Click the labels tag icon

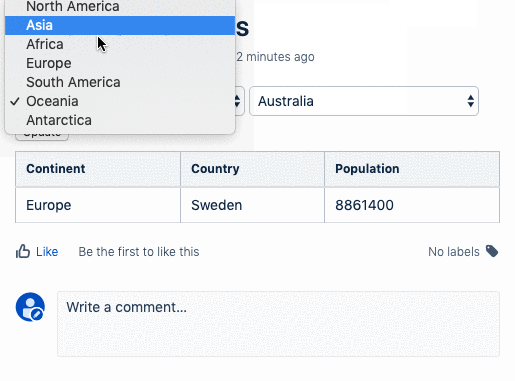[x=492, y=251]
